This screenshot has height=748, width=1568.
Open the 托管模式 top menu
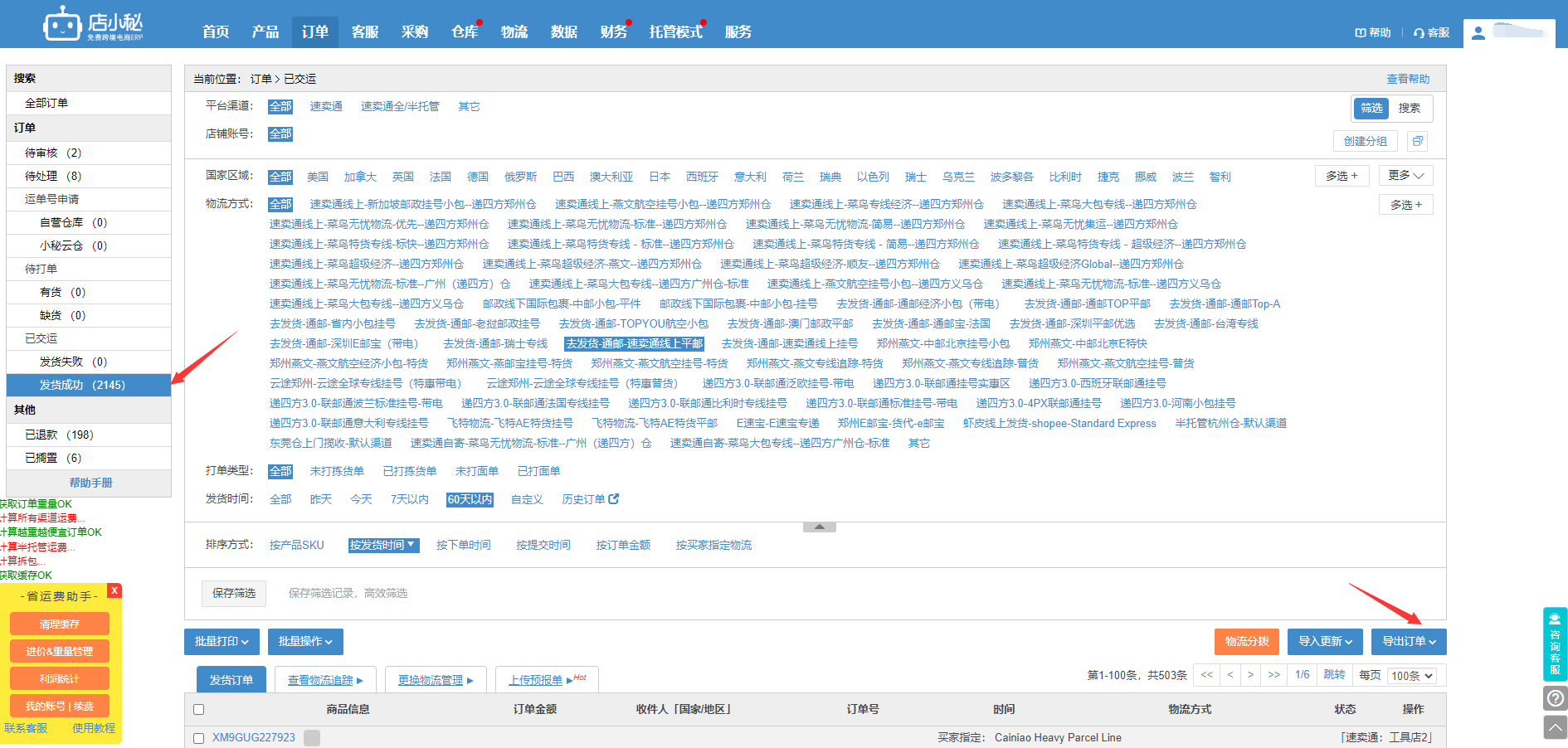pyautogui.click(x=676, y=32)
